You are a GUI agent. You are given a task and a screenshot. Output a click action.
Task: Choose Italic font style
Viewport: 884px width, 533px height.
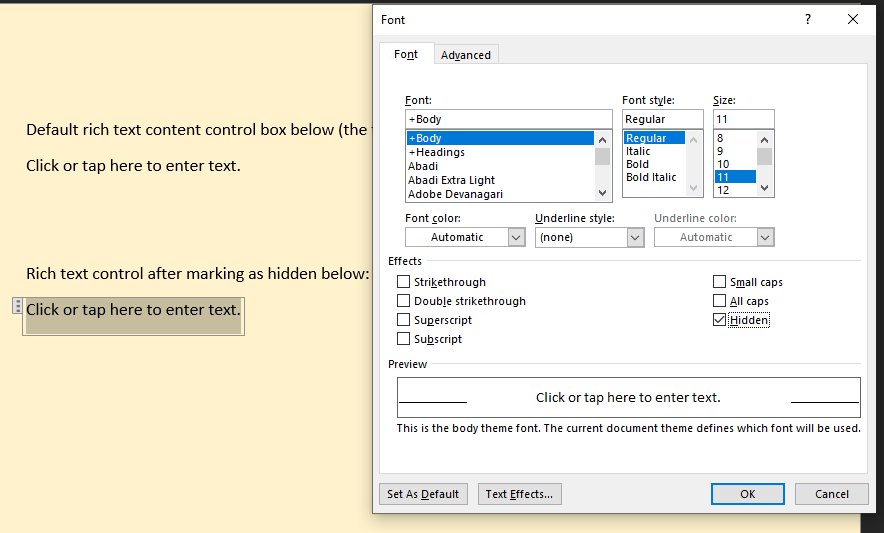pos(655,151)
